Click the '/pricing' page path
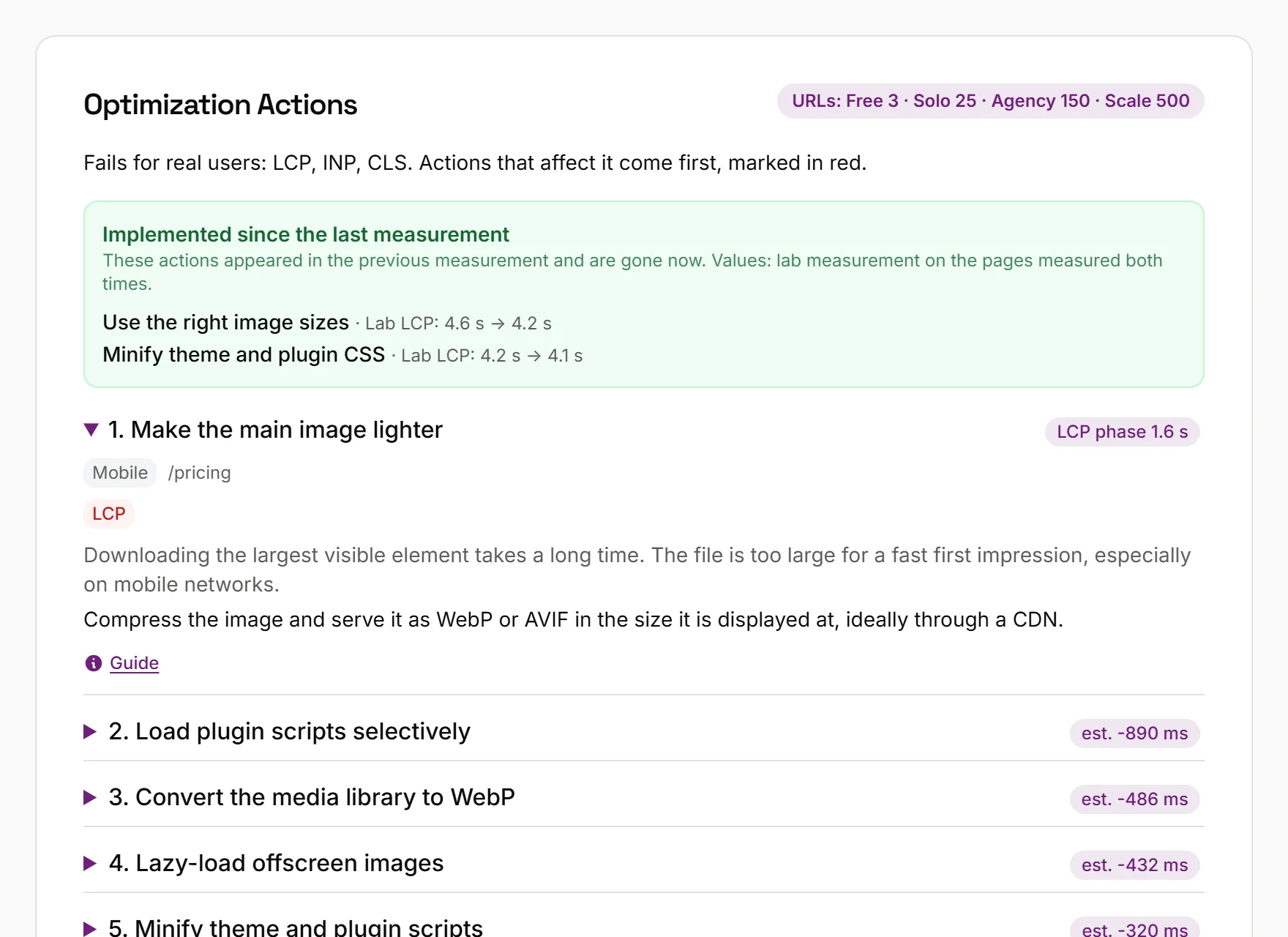Viewport: 1288px width, 937px height. point(199,473)
